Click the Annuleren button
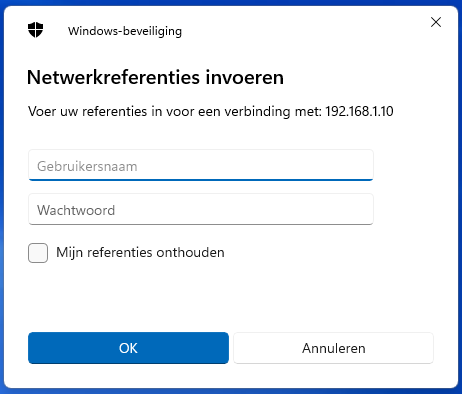The image size is (462, 394). click(334, 348)
